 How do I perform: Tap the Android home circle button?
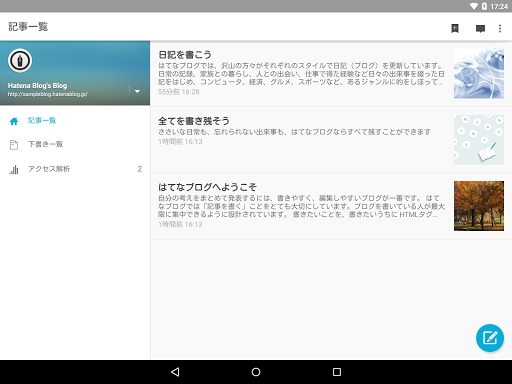(256, 372)
